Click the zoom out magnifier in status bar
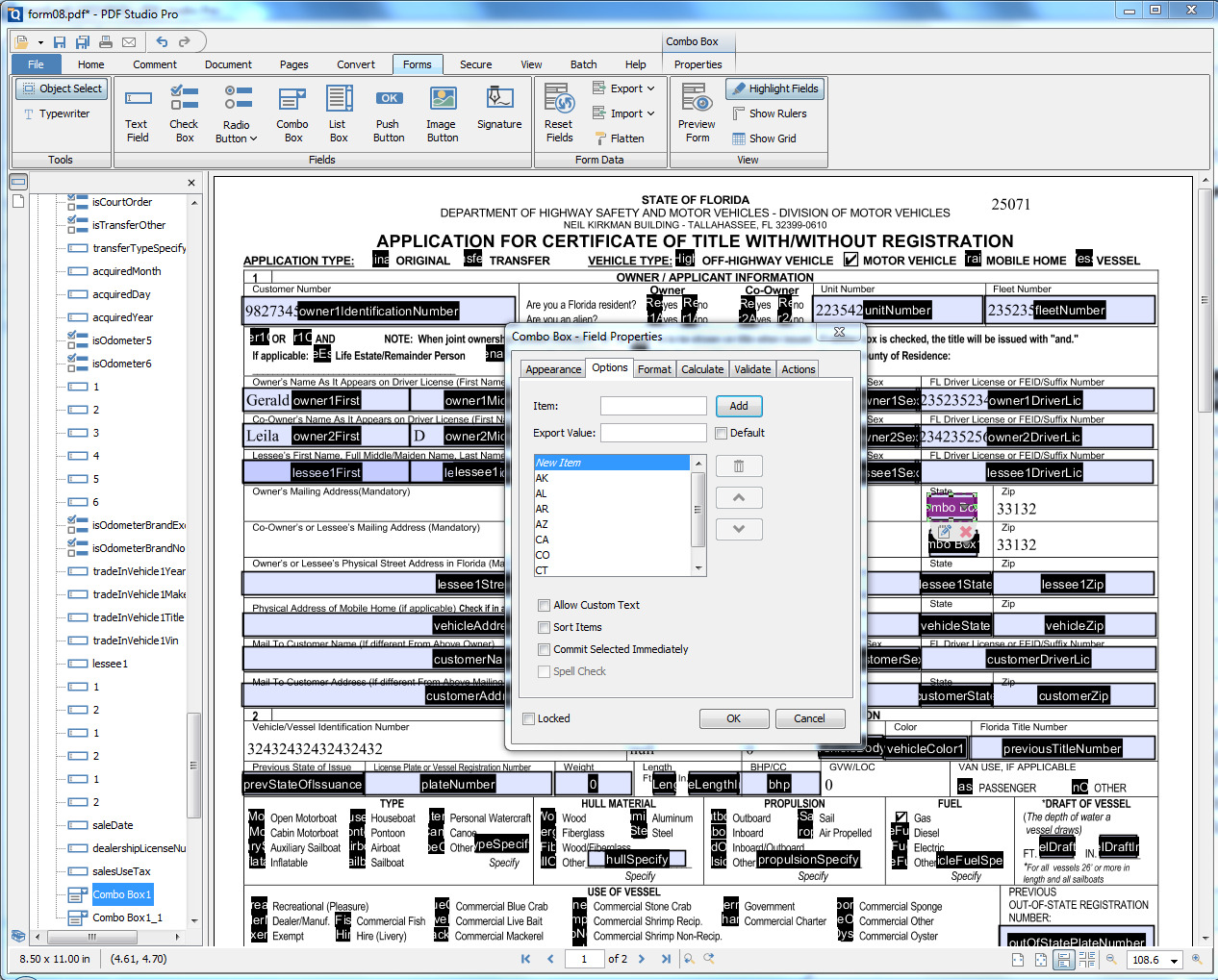This screenshot has height=980, width=1218. coord(1111,959)
